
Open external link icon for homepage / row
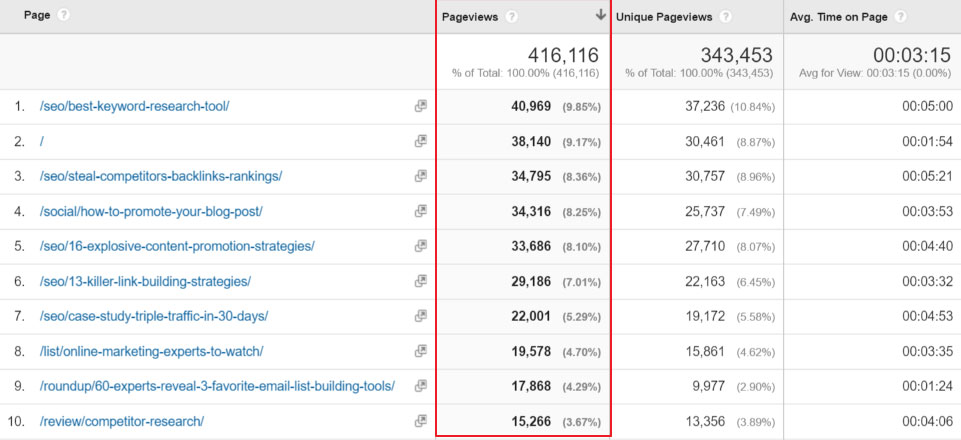[x=420, y=141]
